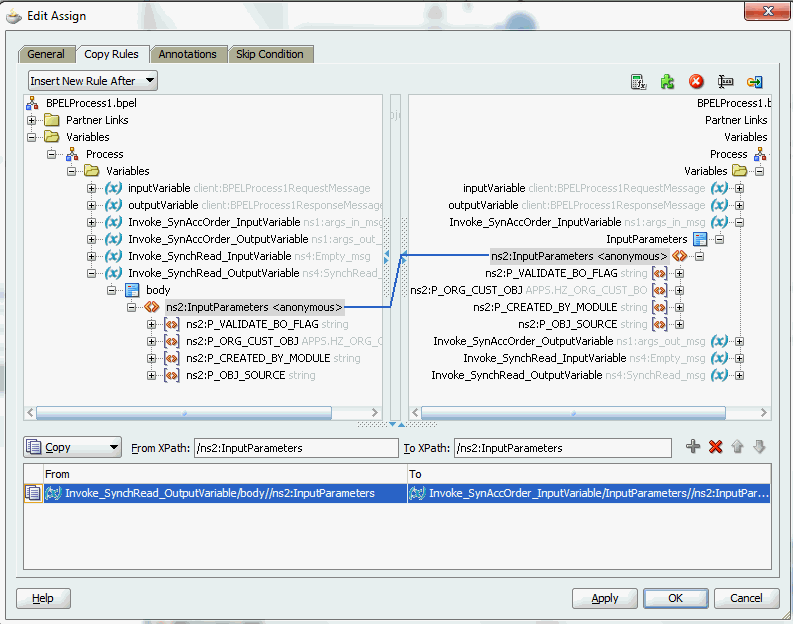The height and width of the screenshot is (624, 793).
Task: Open the Insert New Rule After dropdown
Action: pos(93,81)
